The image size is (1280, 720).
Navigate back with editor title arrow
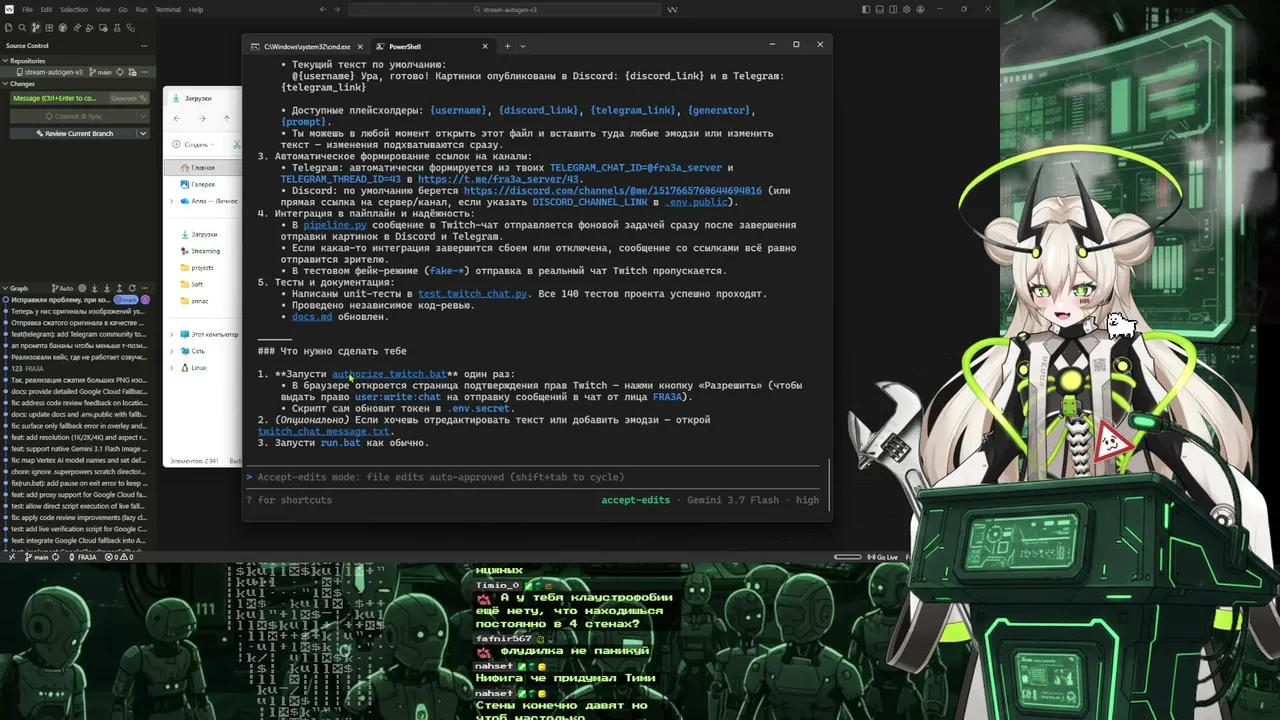[323, 9]
